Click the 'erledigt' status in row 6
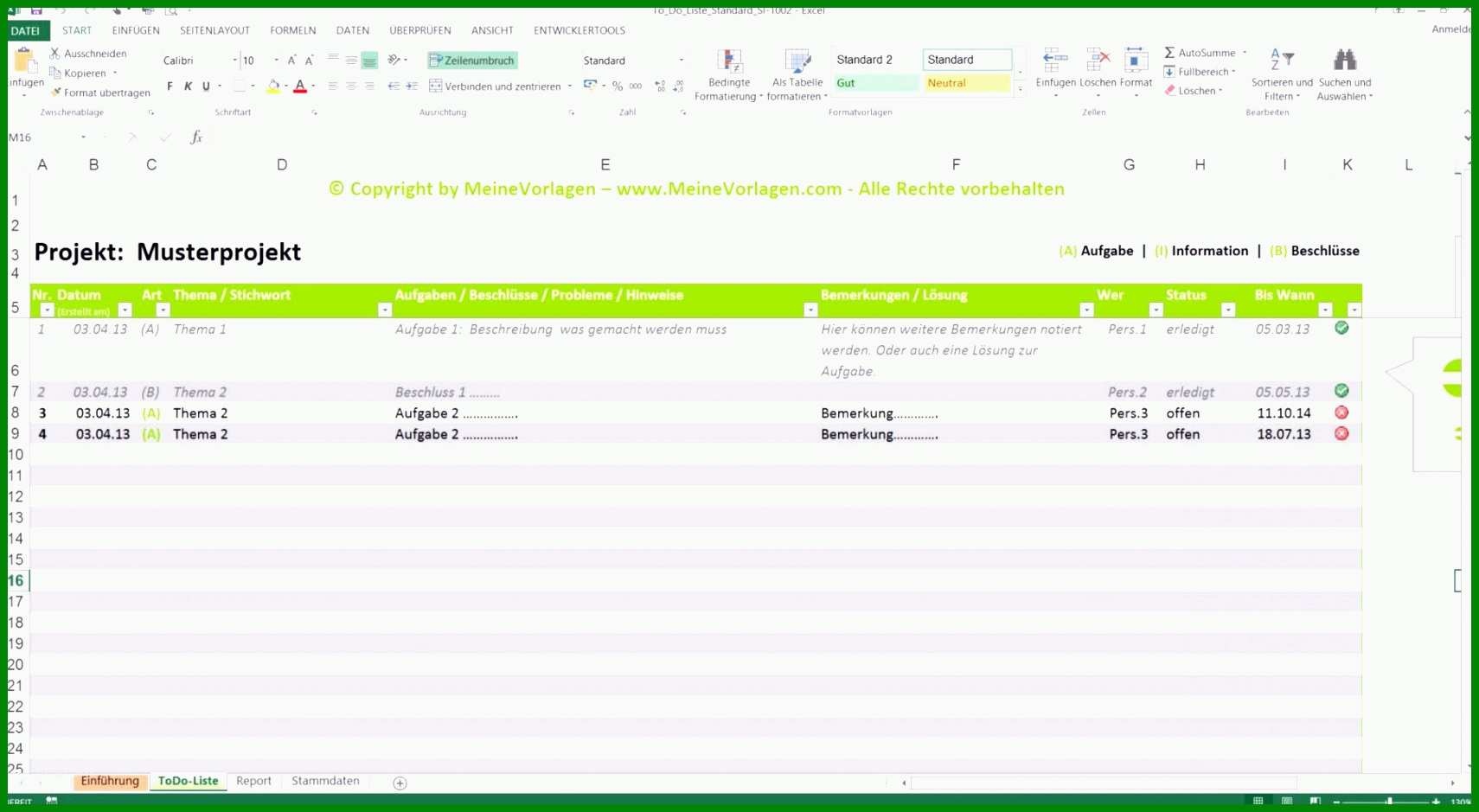The width and height of the screenshot is (1479, 812). 1190,329
